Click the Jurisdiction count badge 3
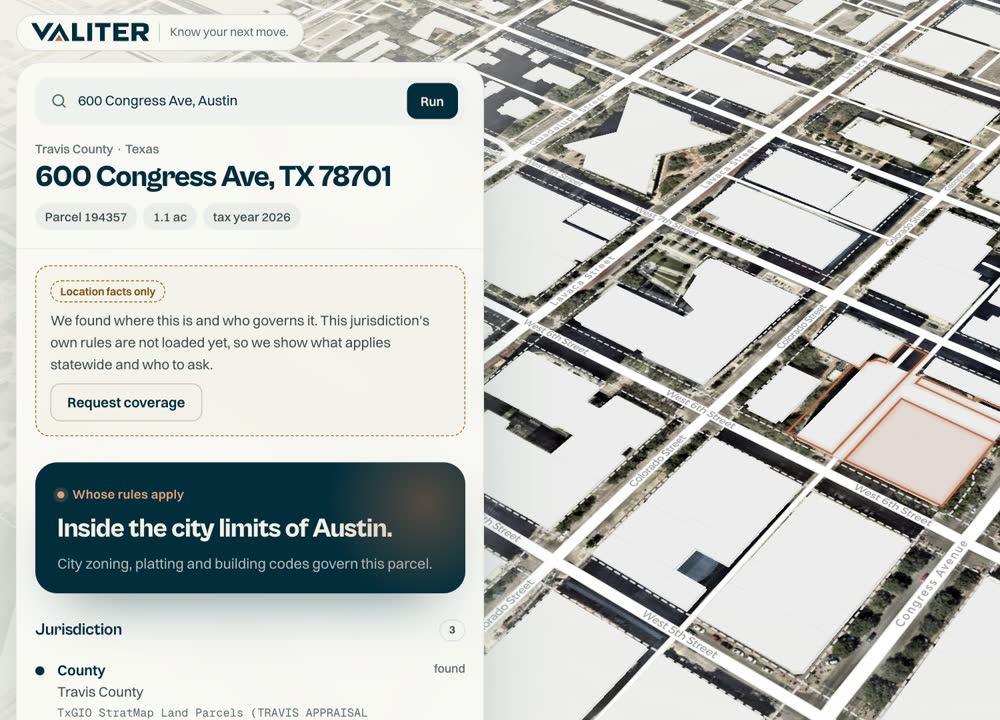This screenshot has height=720, width=1000. (452, 630)
